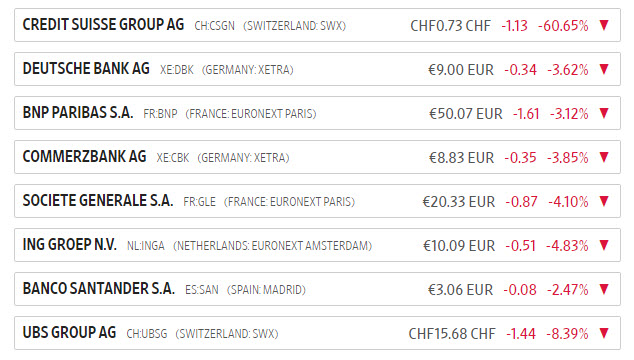
Task: Select Societe Generale S.A. company name
Action: tap(98, 201)
